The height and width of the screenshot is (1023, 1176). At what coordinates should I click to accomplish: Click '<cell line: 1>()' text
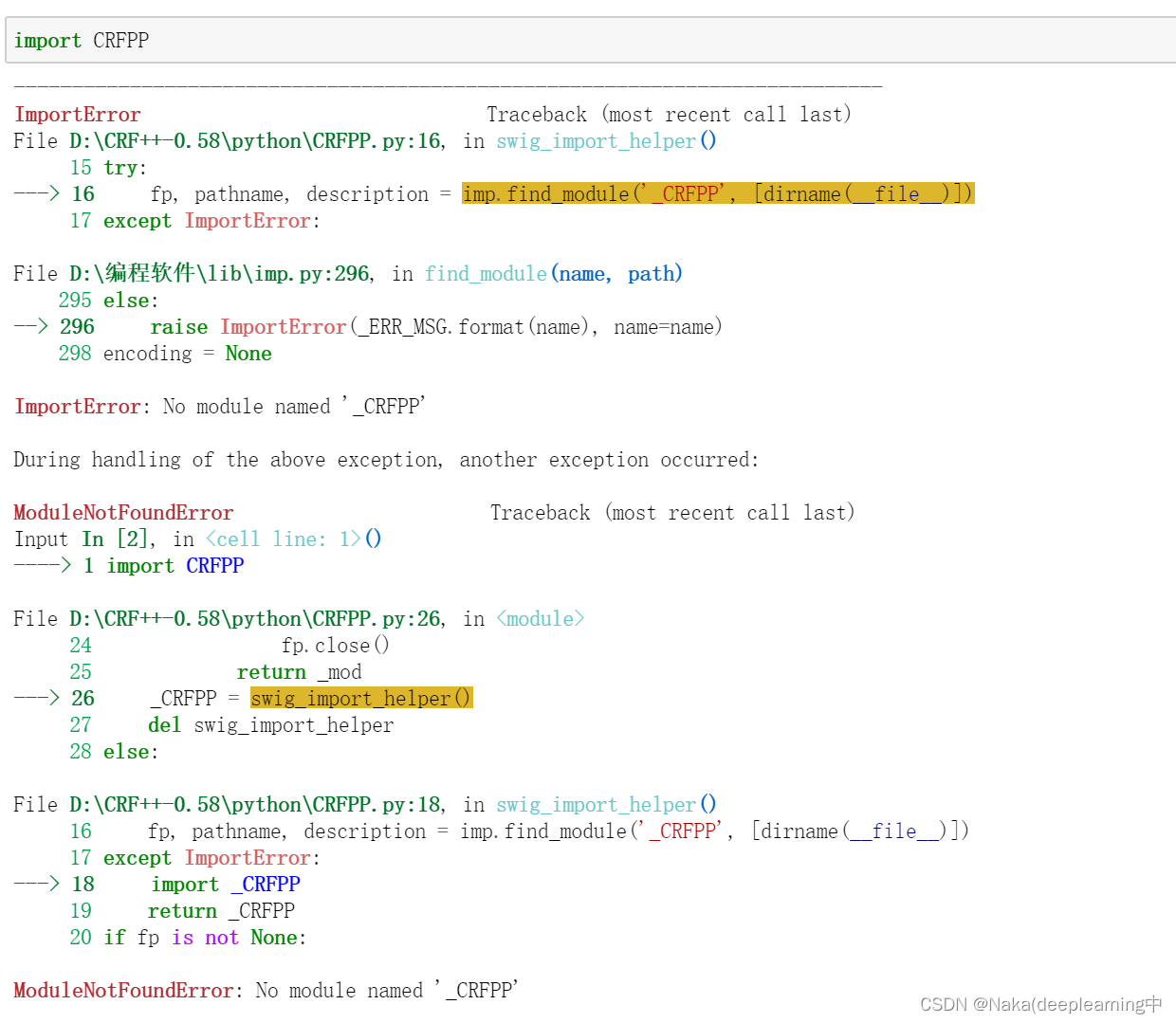[294, 539]
